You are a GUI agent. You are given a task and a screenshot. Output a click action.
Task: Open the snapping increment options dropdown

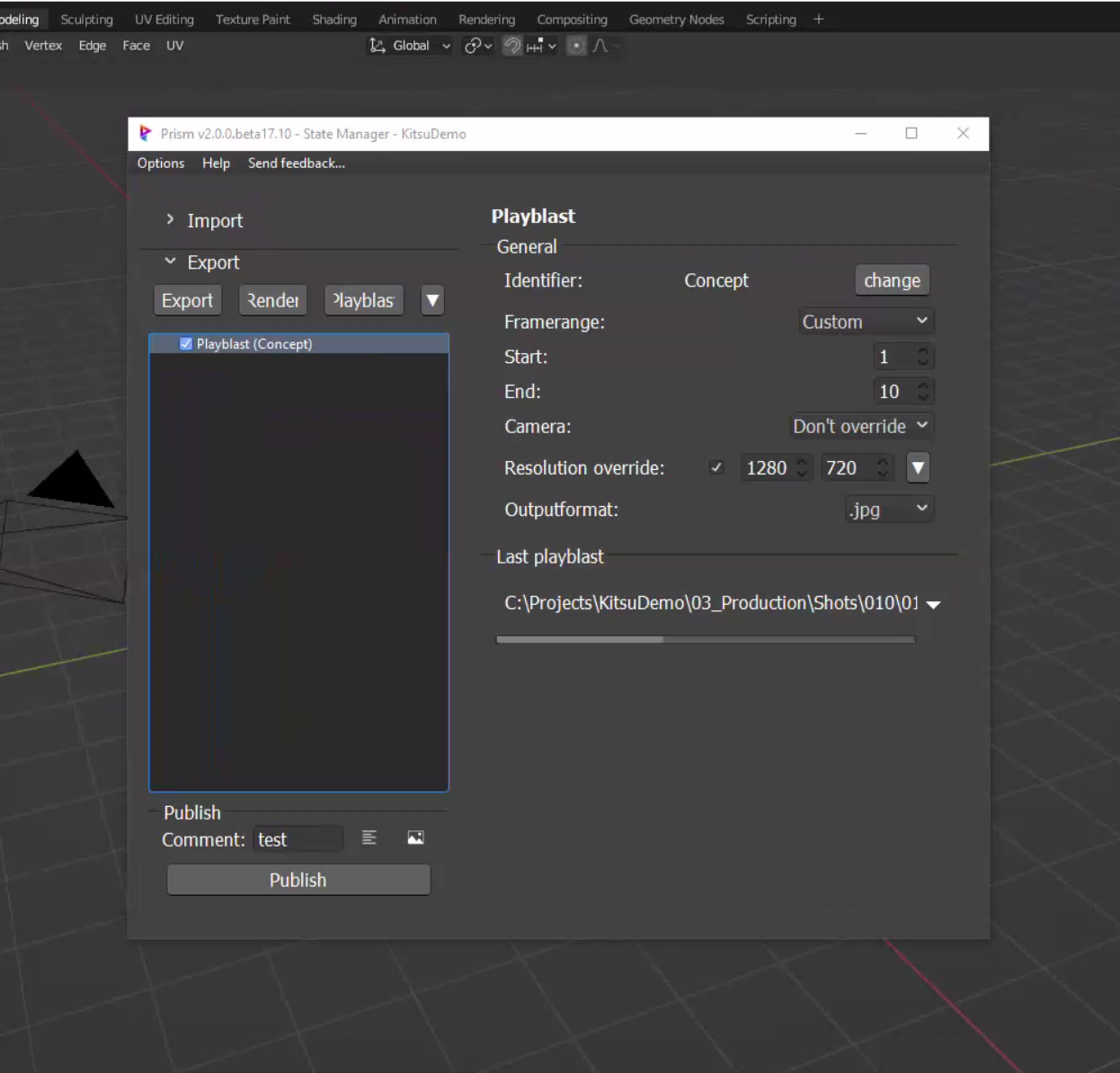click(x=542, y=46)
